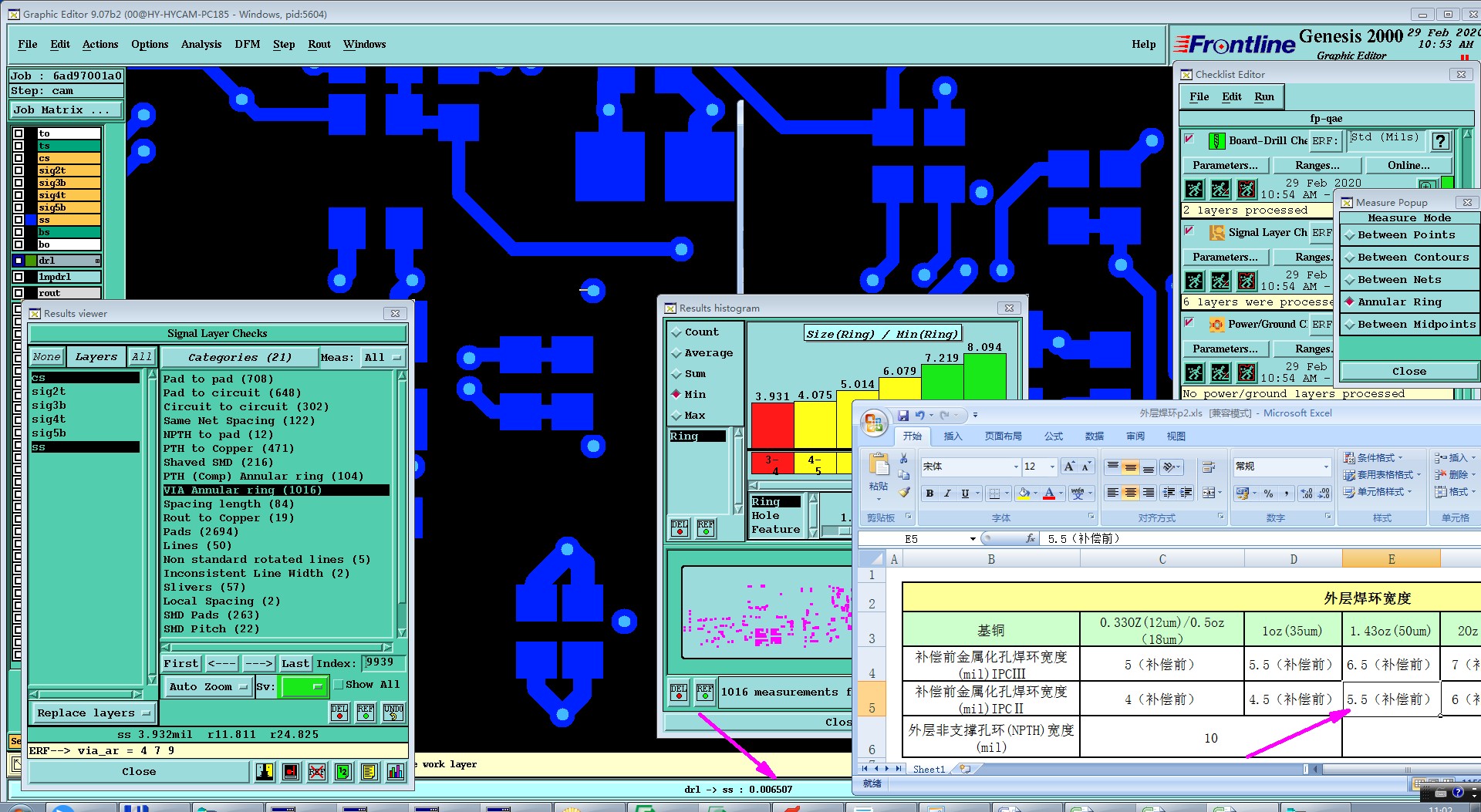Image resolution: width=1481 pixels, height=812 pixels.
Task: Click the Signal Layer Checks orange icon
Action: (1216, 232)
